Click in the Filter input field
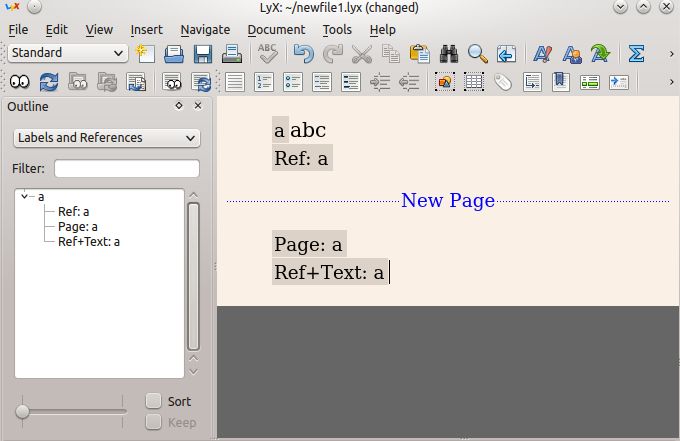The width and height of the screenshot is (680, 441). [x=127, y=168]
